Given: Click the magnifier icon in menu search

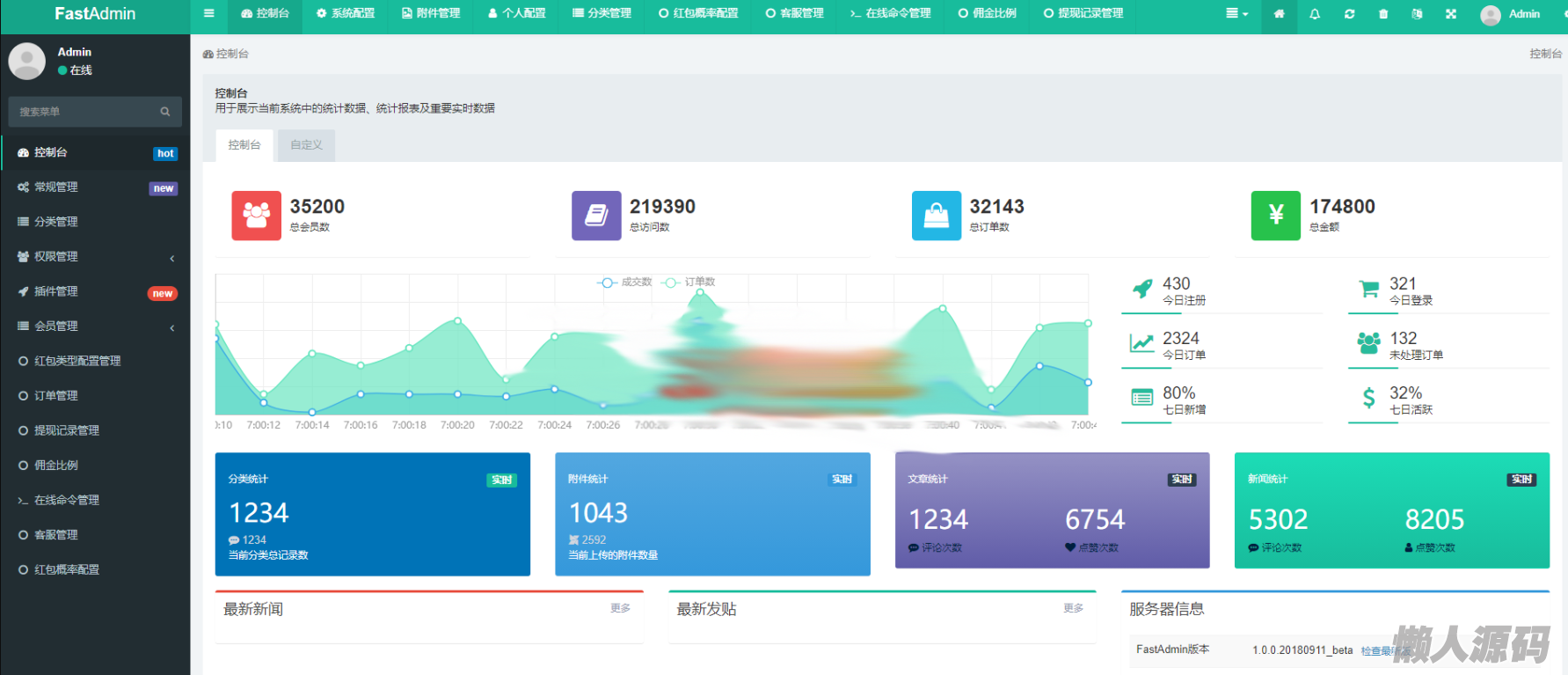Looking at the screenshot, I should pyautogui.click(x=164, y=112).
